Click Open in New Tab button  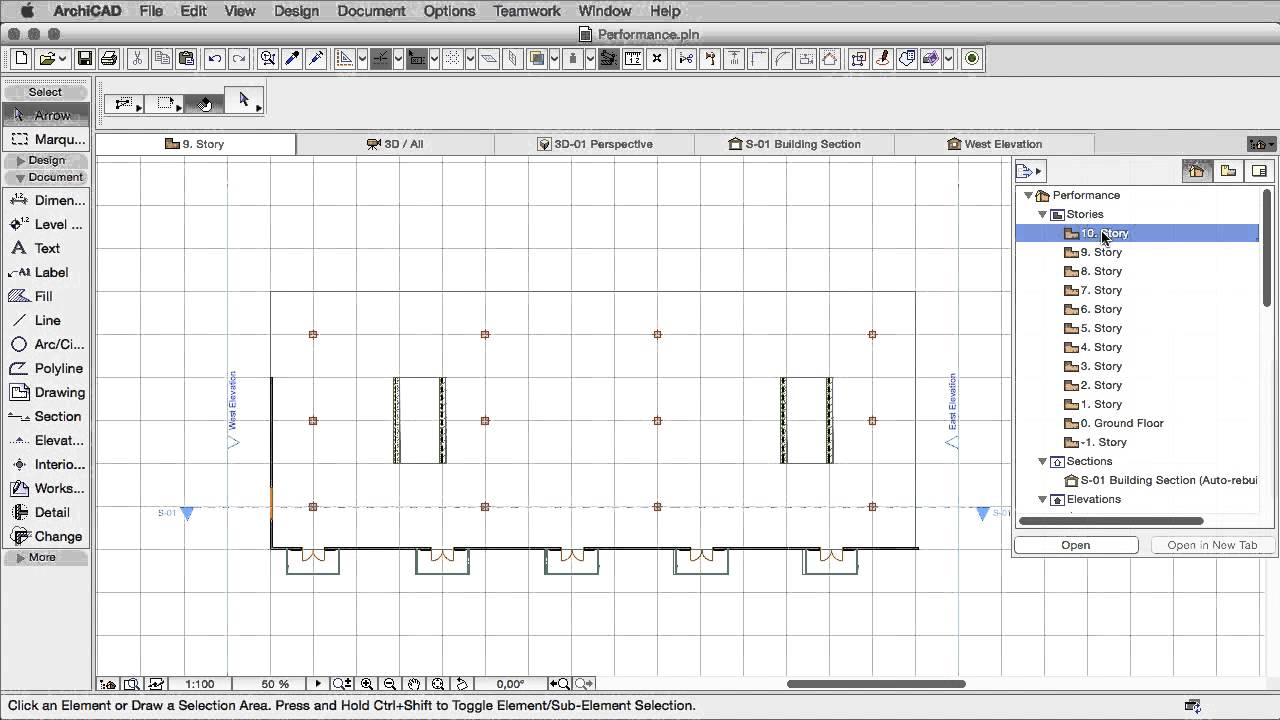tap(1212, 545)
